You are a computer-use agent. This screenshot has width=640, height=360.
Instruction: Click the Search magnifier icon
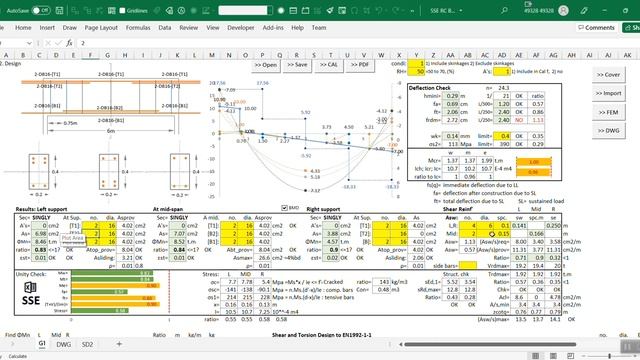coord(504,11)
